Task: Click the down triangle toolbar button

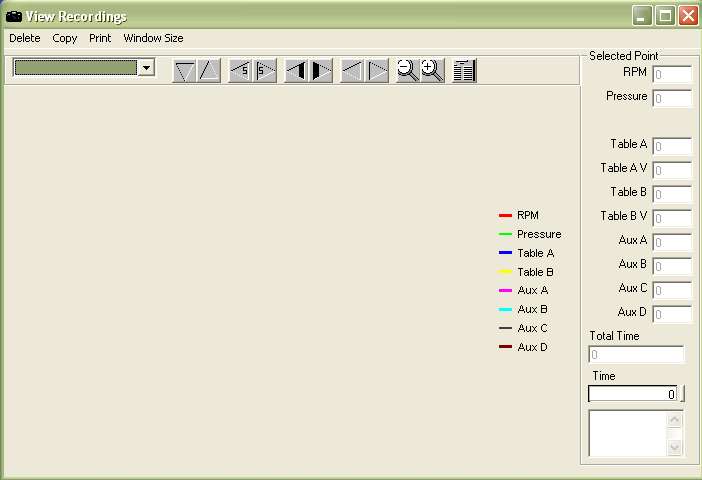Action: 184,71
